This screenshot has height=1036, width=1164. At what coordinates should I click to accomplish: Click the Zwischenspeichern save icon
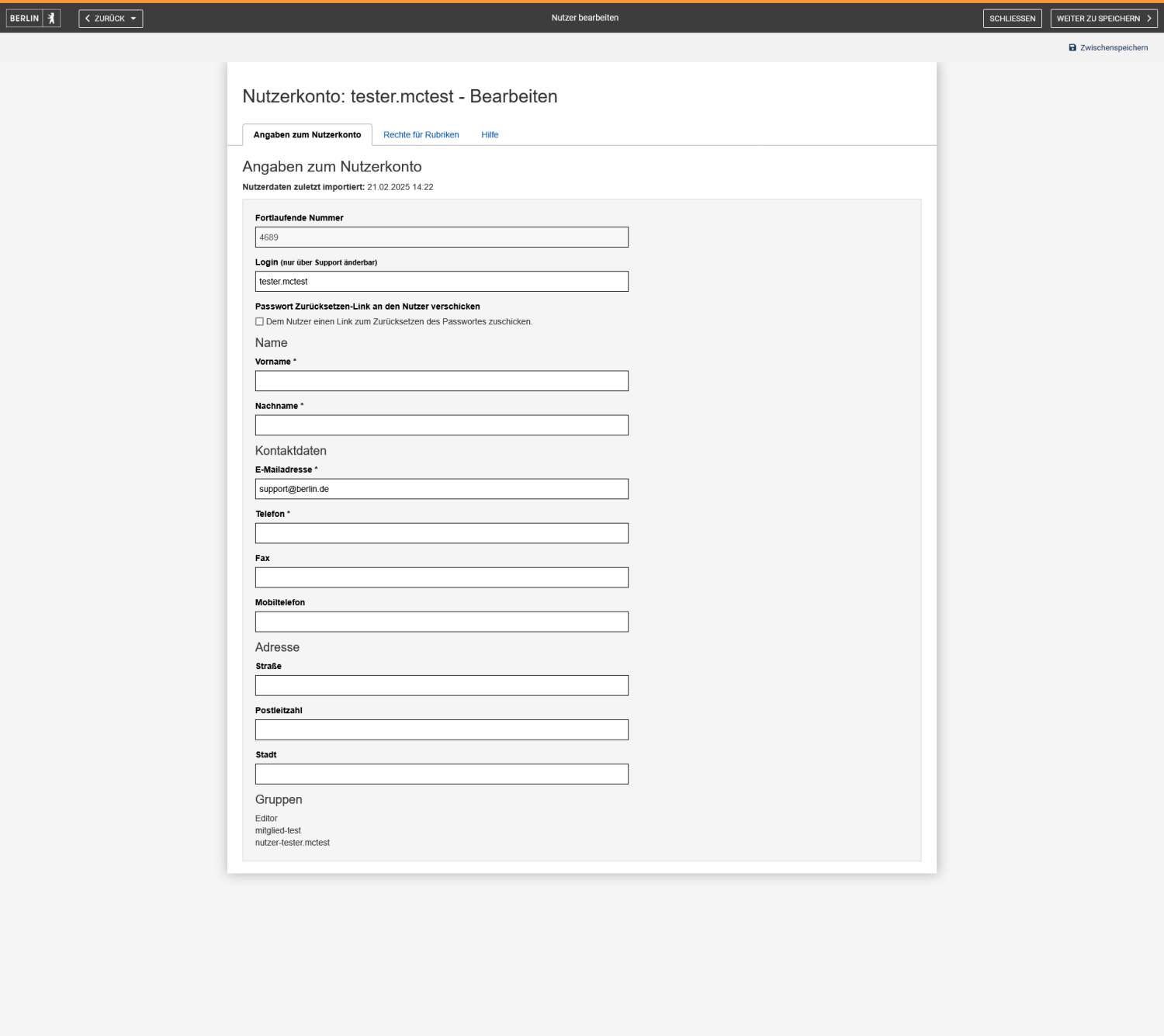pyautogui.click(x=1072, y=48)
